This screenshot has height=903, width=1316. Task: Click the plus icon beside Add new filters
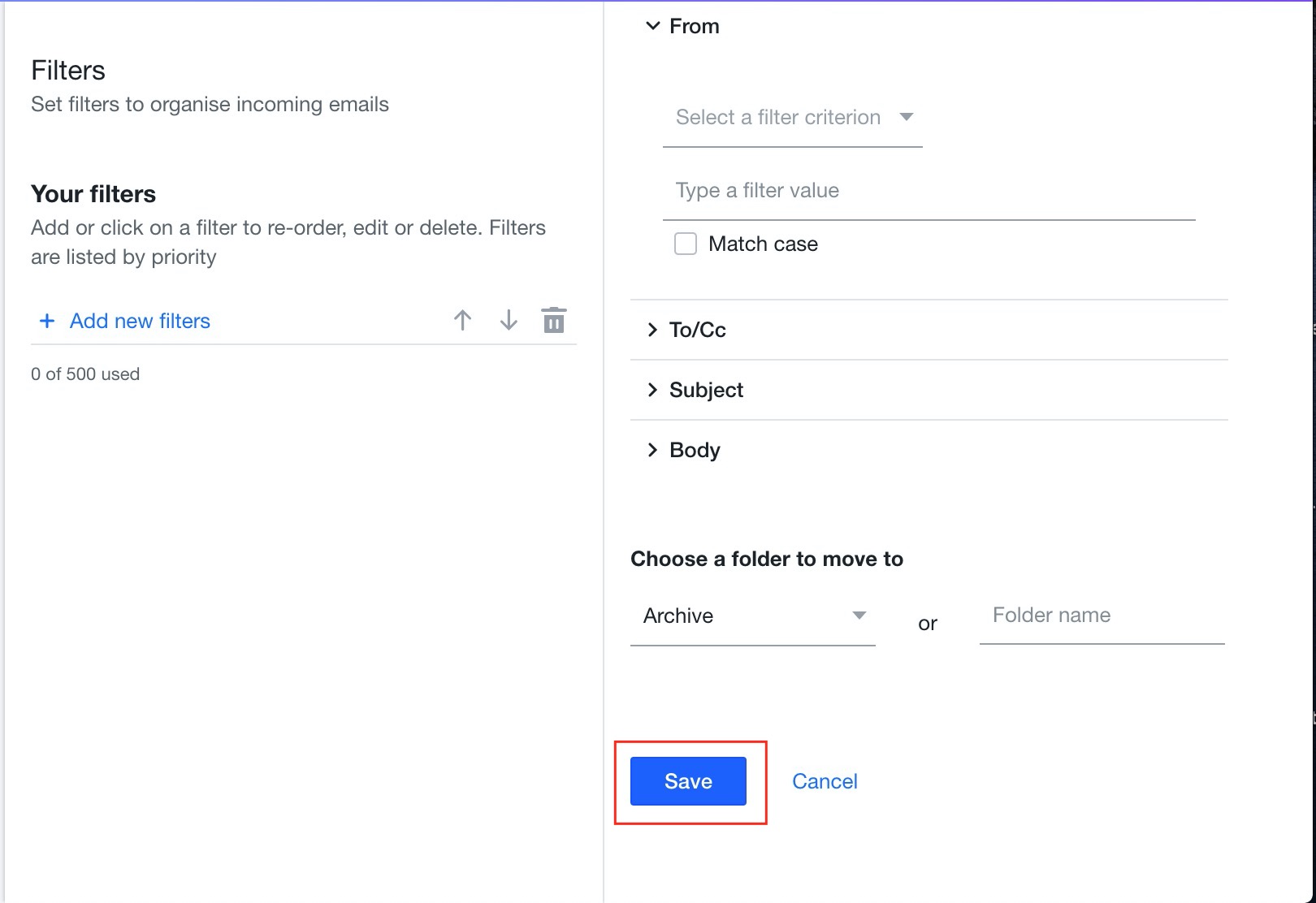point(47,321)
